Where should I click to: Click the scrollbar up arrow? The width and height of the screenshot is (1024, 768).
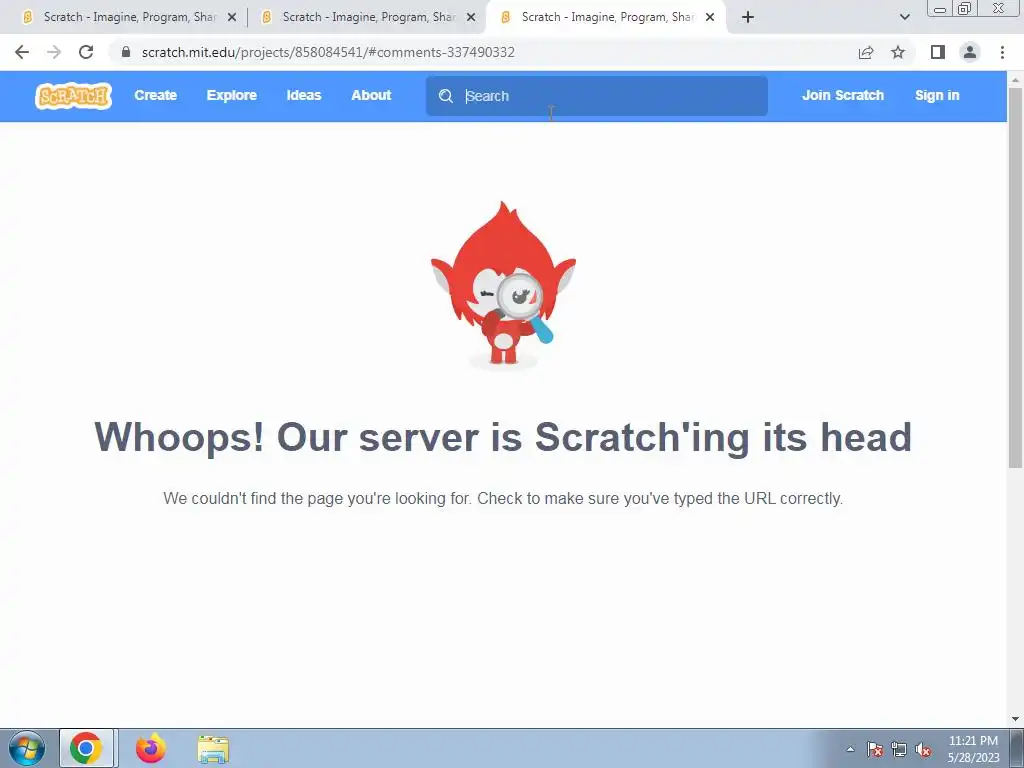click(1015, 80)
